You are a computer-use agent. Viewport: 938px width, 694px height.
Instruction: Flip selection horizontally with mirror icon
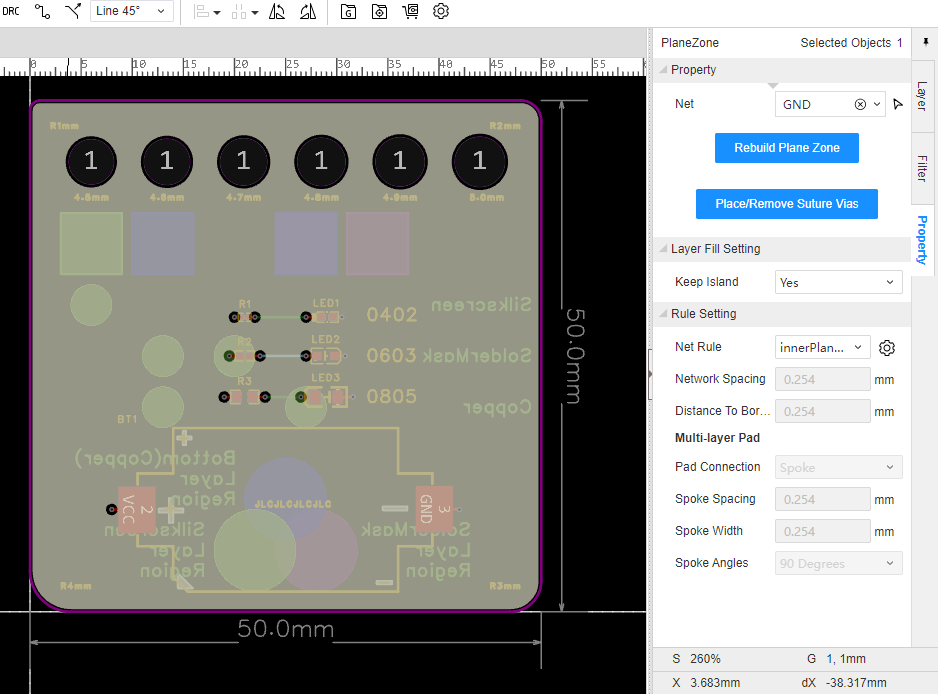(x=278, y=12)
